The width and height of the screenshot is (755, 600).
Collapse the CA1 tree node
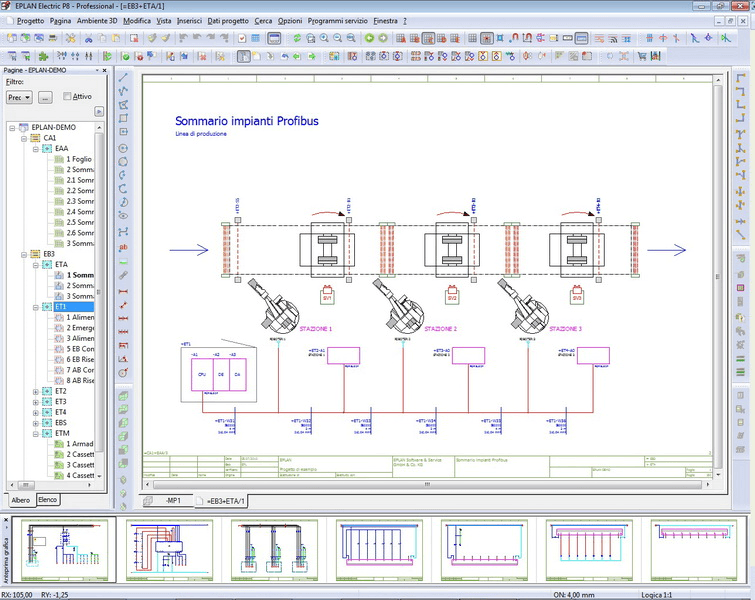click(24, 138)
